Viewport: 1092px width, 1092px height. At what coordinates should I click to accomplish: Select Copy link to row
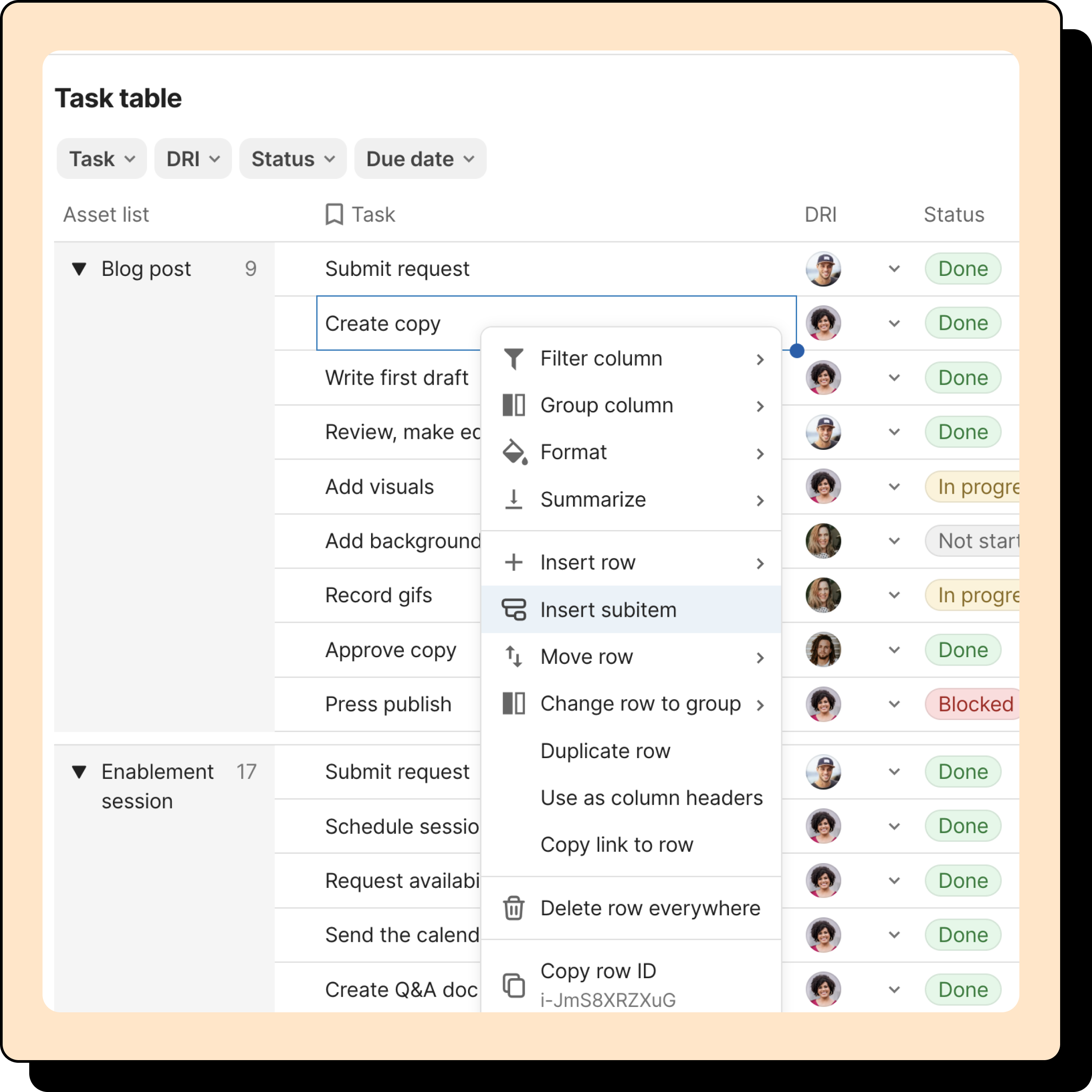(x=617, y=844)
